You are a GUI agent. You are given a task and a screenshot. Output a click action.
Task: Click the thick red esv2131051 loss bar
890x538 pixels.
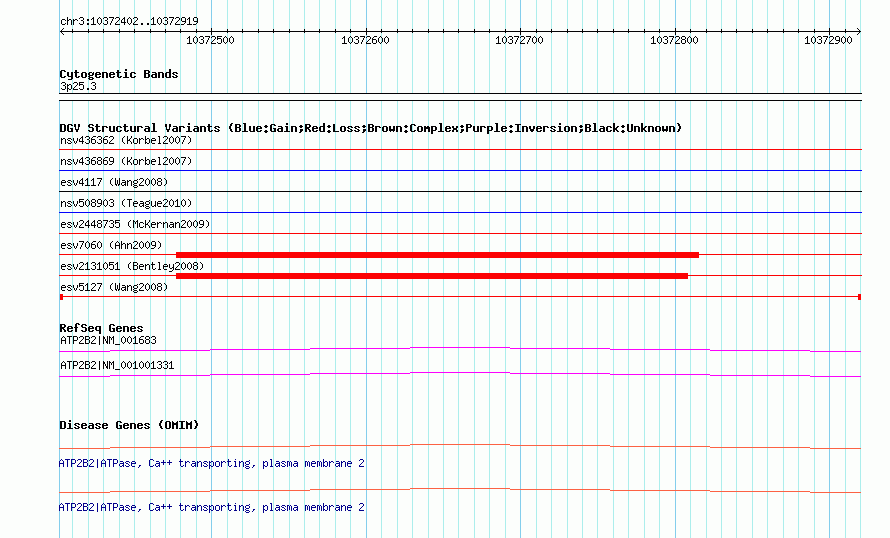tap(432, 276)
